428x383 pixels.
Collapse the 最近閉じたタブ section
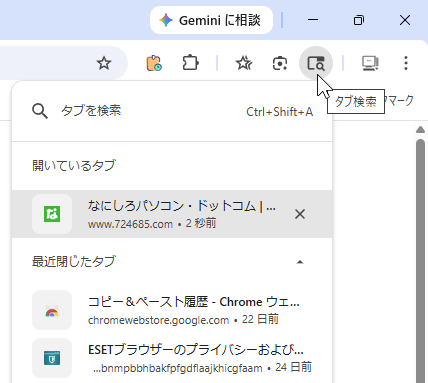pos(300,262)
